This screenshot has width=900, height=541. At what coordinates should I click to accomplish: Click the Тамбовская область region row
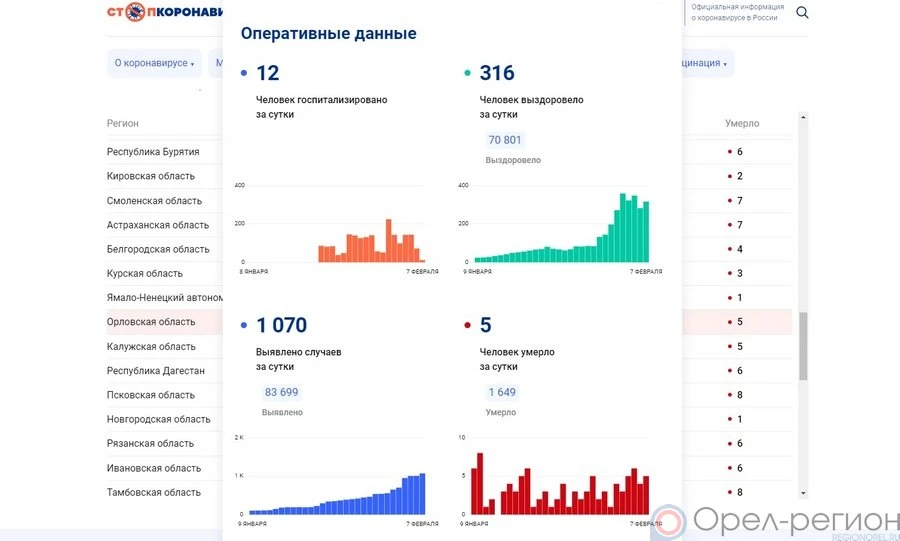(154, 492)
